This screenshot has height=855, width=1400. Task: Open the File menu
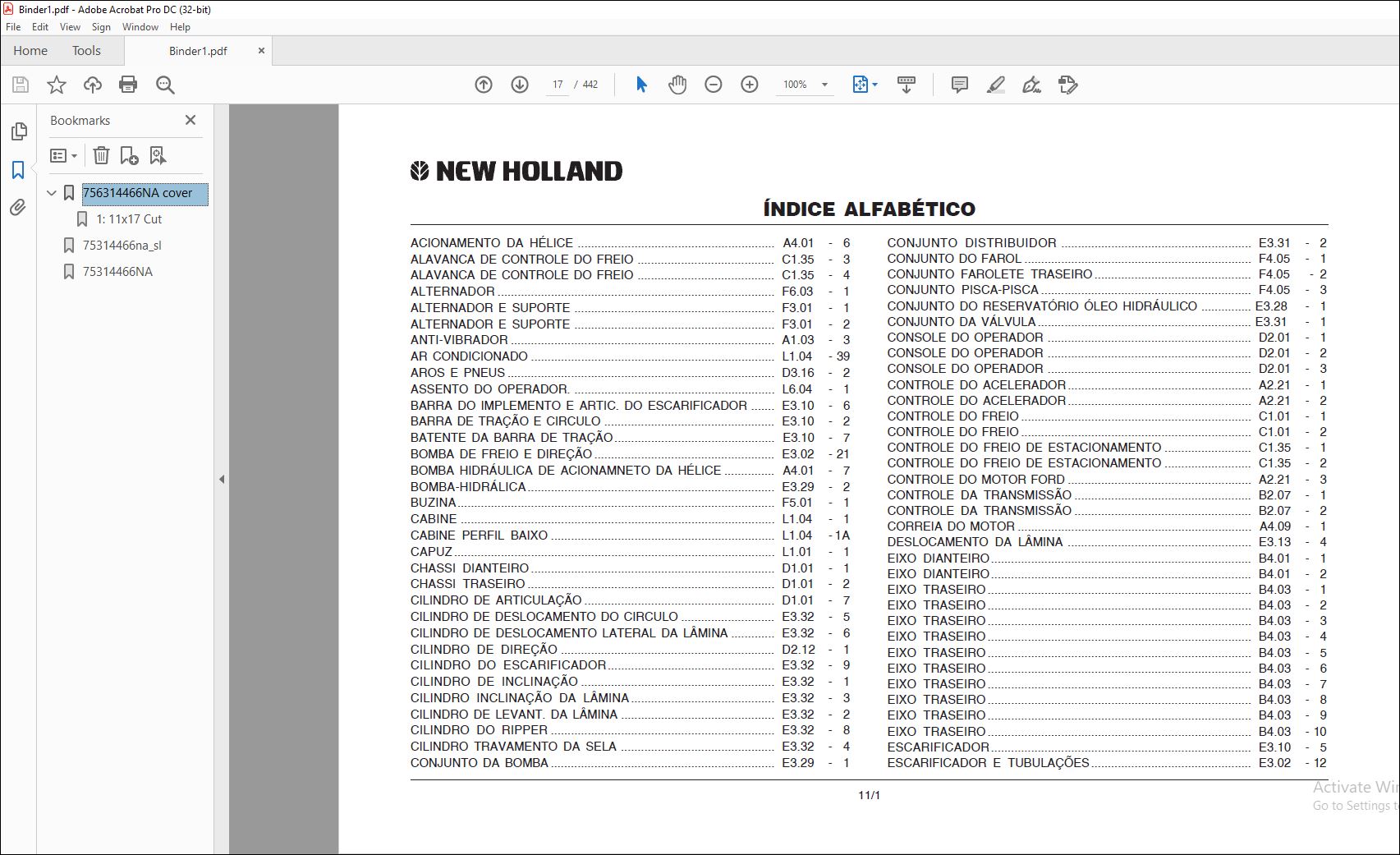(13, 27)
